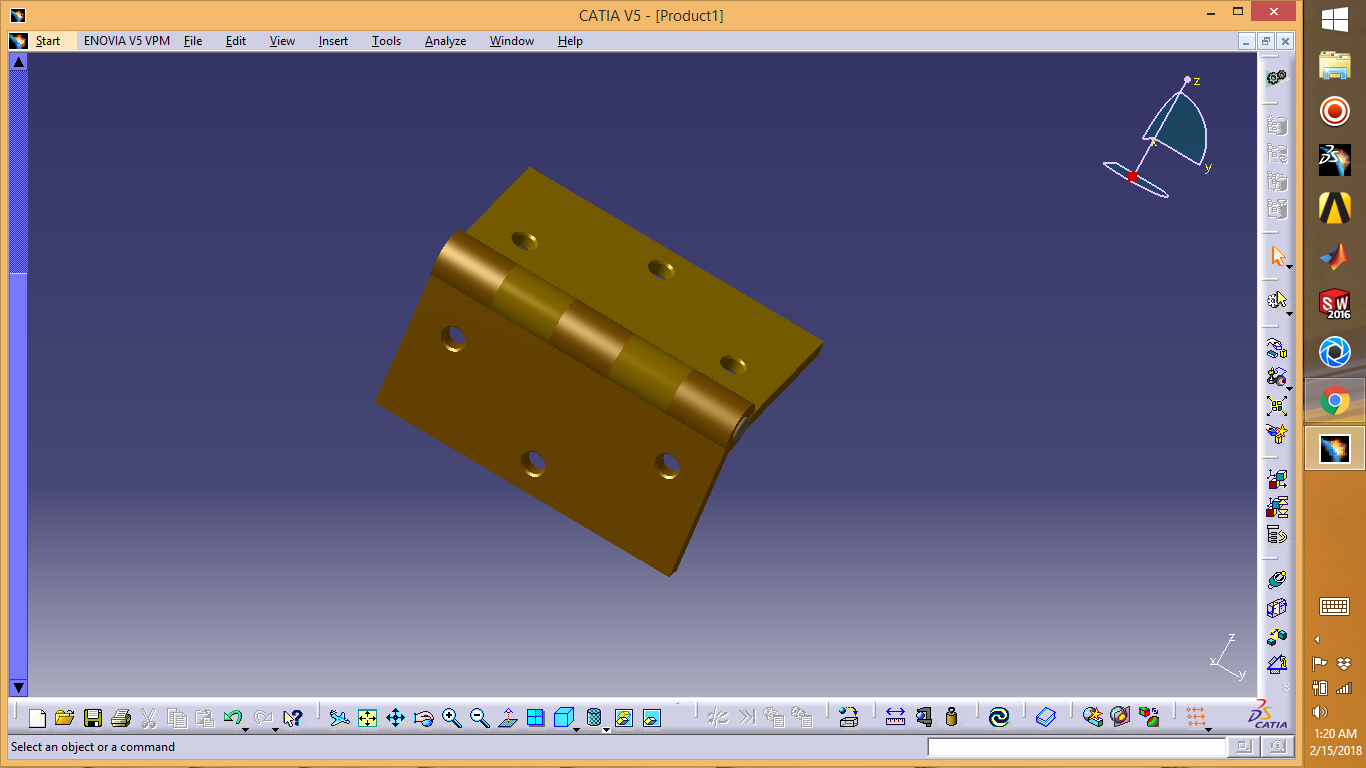Open a file with the folder icon
The height and width of the screenshot is (768, 1366).
tap(65, 717)
